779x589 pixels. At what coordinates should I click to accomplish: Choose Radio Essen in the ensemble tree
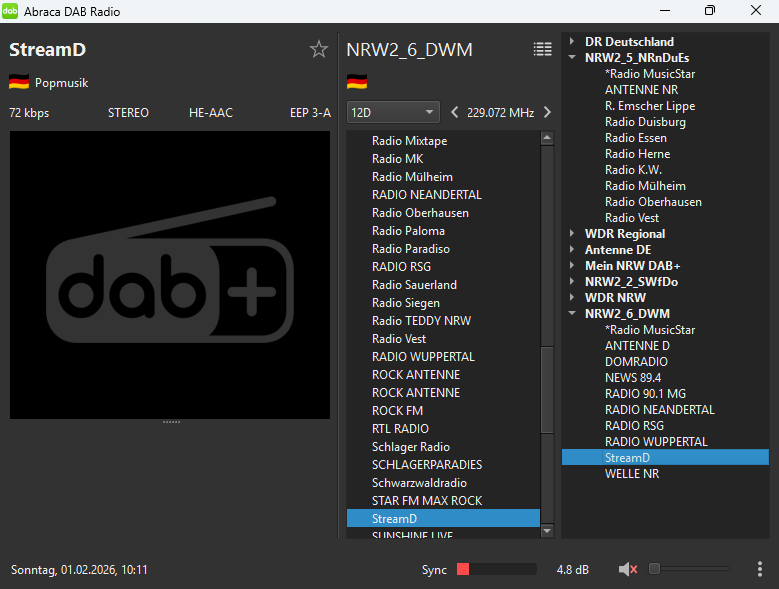point(637,138)
